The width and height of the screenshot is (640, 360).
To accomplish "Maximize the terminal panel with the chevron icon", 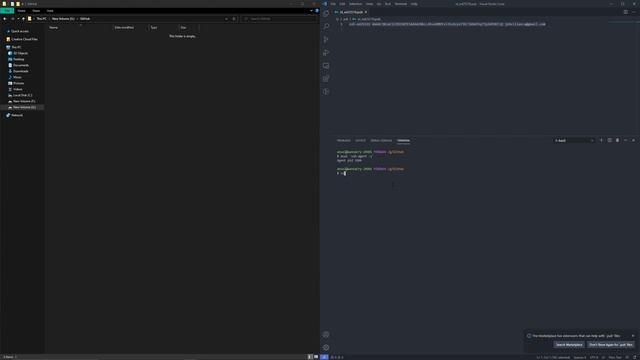I will tap(625, 140).
